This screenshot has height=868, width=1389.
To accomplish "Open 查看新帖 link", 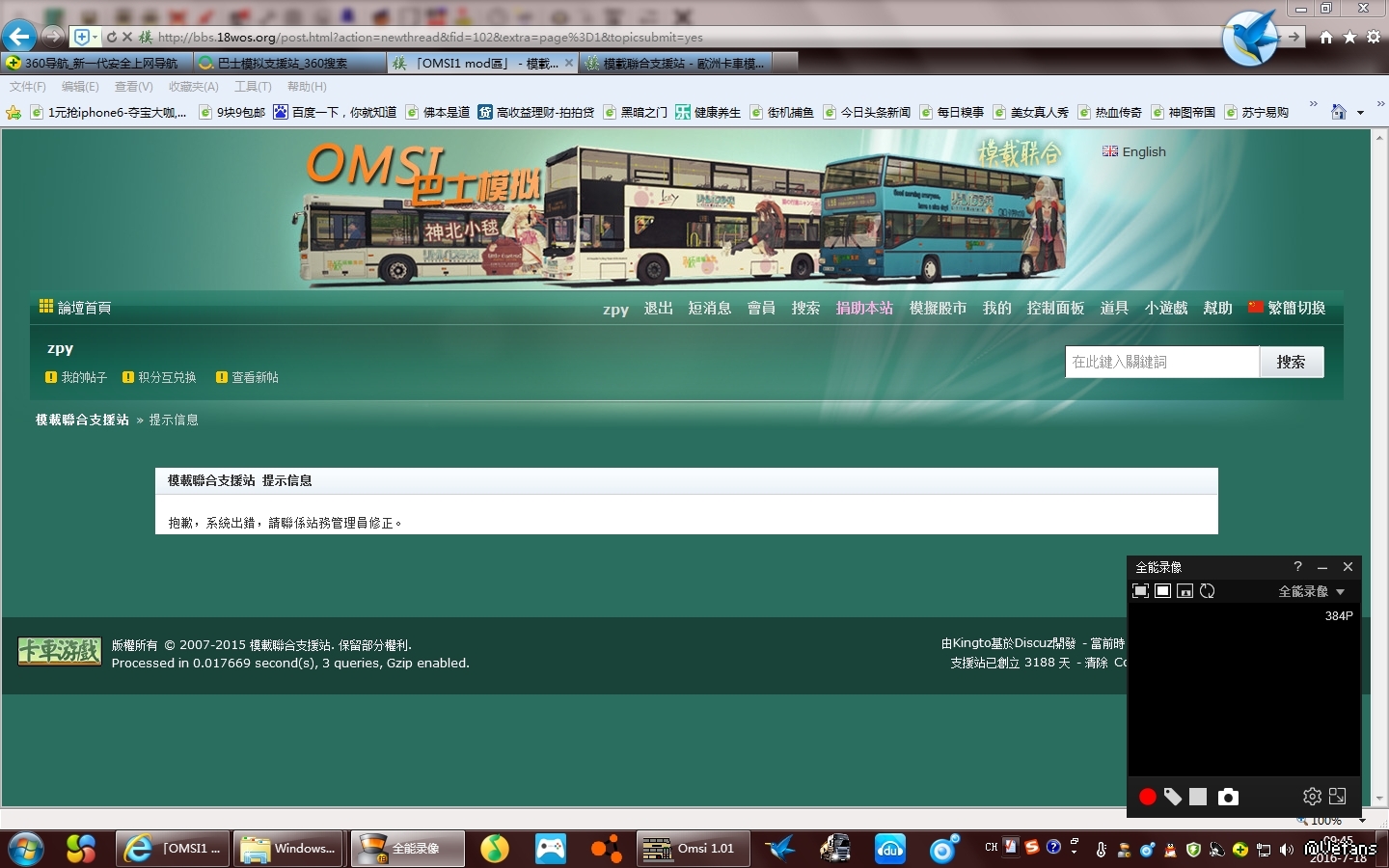I will point(247,377).
